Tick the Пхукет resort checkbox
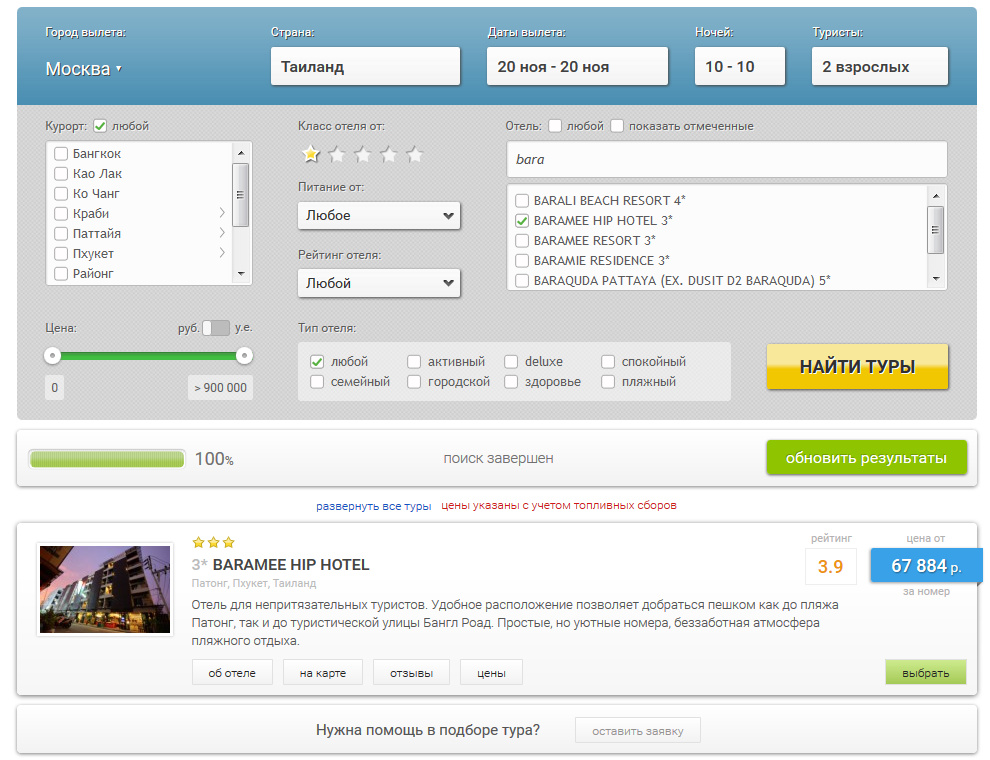The image size is (990, 760). coord(61,254)
